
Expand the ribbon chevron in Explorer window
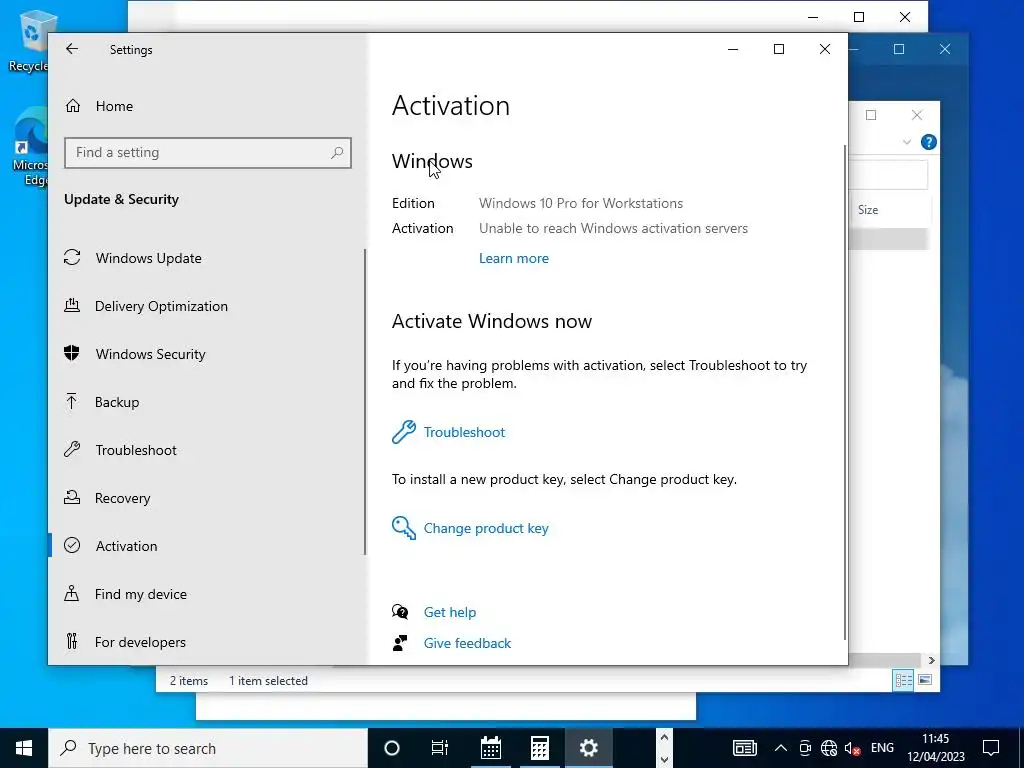click(x=906, y=142)
